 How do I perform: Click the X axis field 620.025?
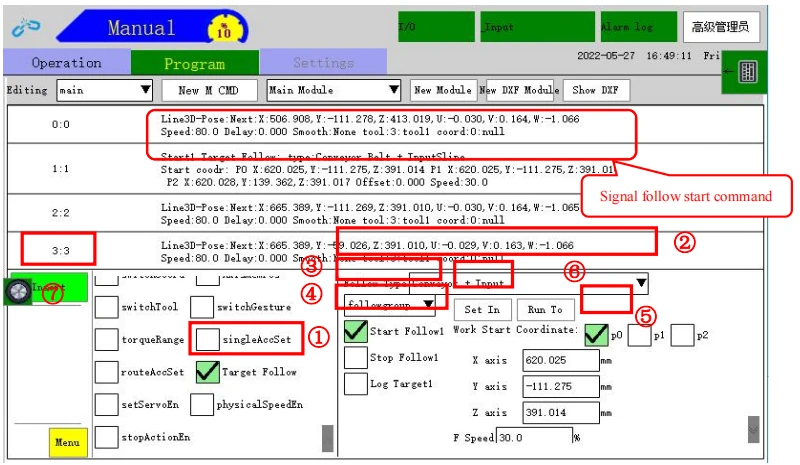pyautogui.click(x=561, y=360)
